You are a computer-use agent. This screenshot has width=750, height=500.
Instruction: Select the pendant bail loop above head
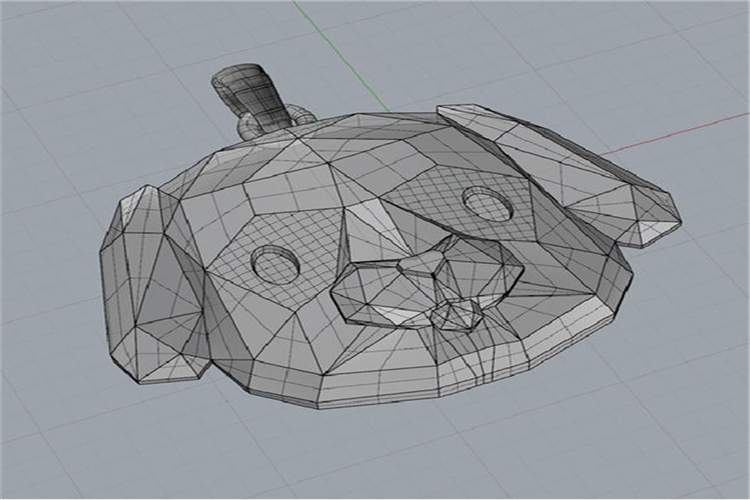click(x=245, y=90)
